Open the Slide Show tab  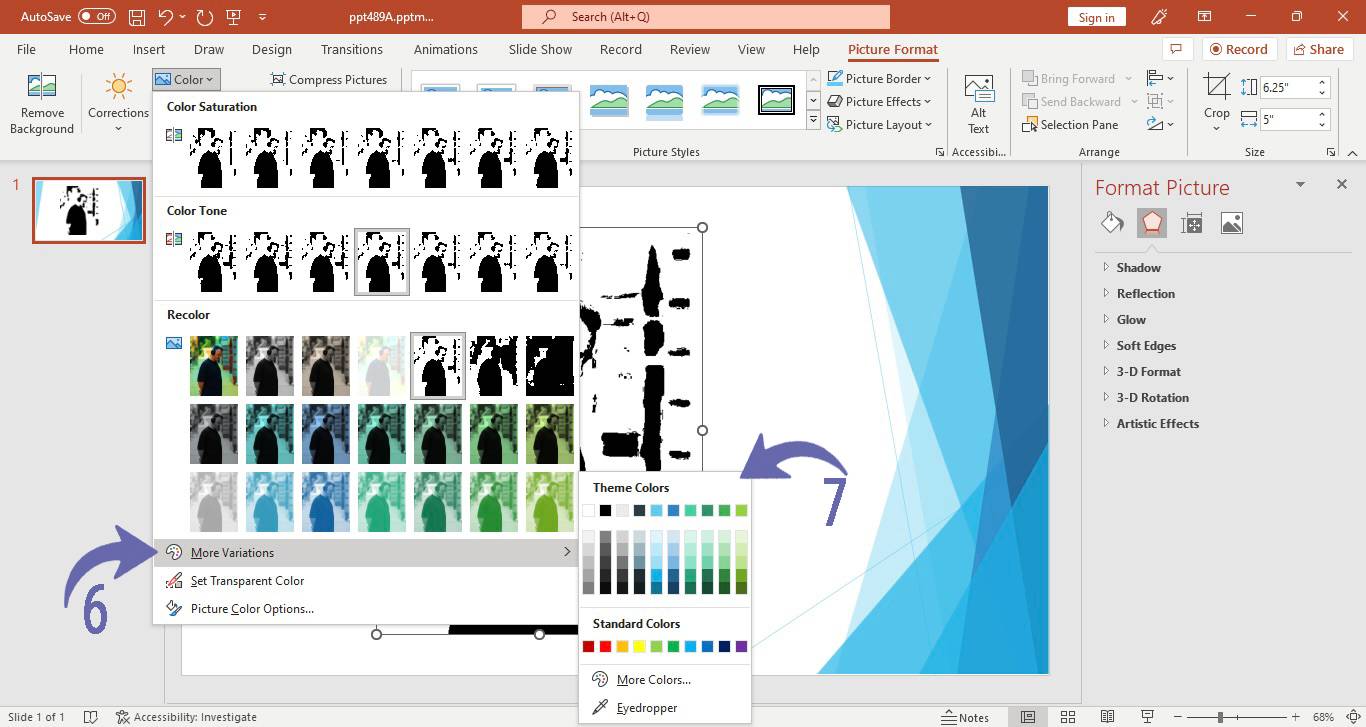[x=540, y=49]
